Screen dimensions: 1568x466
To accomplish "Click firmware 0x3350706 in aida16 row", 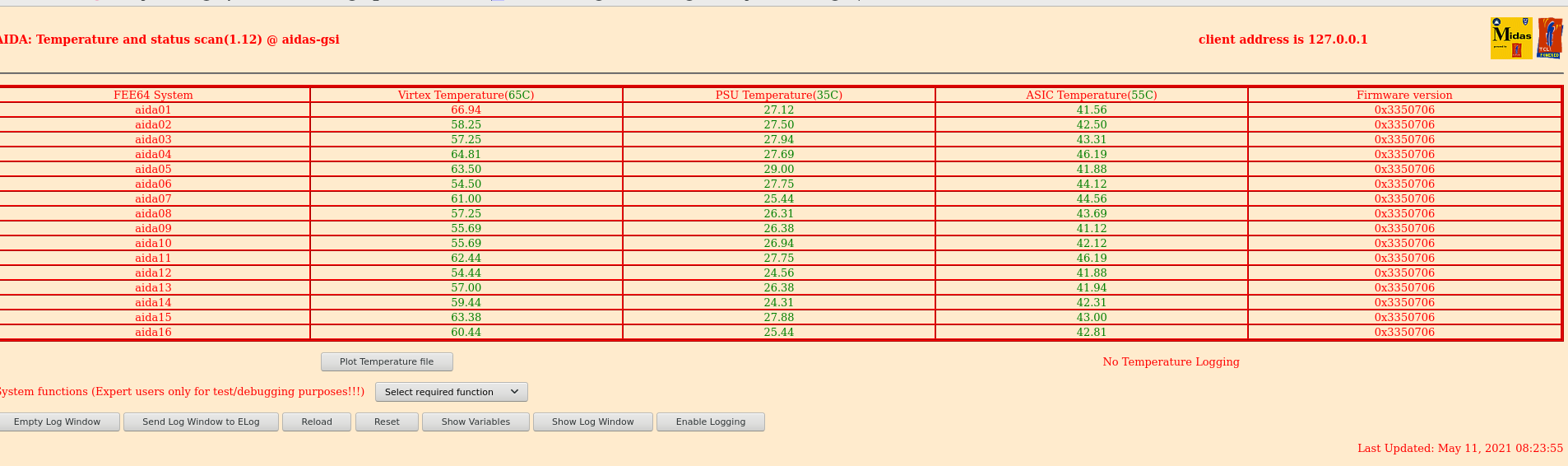I will [1404, 332].
